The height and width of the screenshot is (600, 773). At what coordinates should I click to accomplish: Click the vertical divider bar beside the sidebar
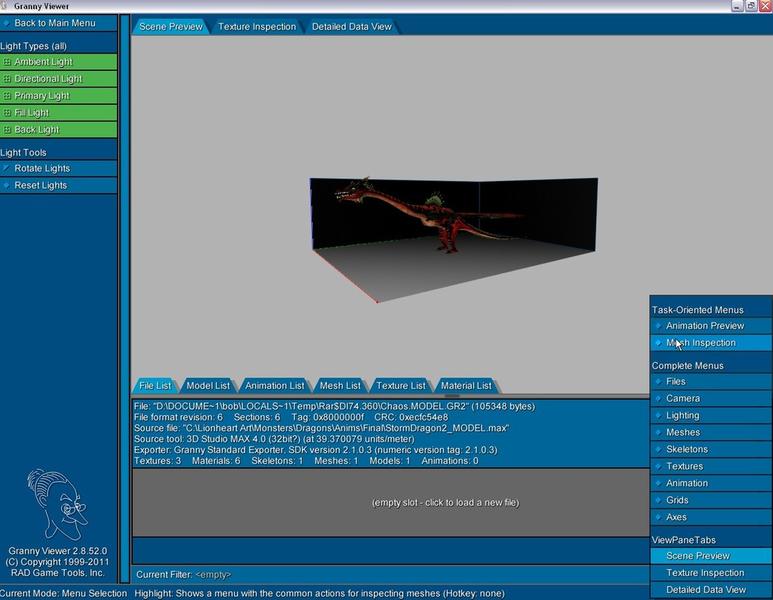coord(125,299)
